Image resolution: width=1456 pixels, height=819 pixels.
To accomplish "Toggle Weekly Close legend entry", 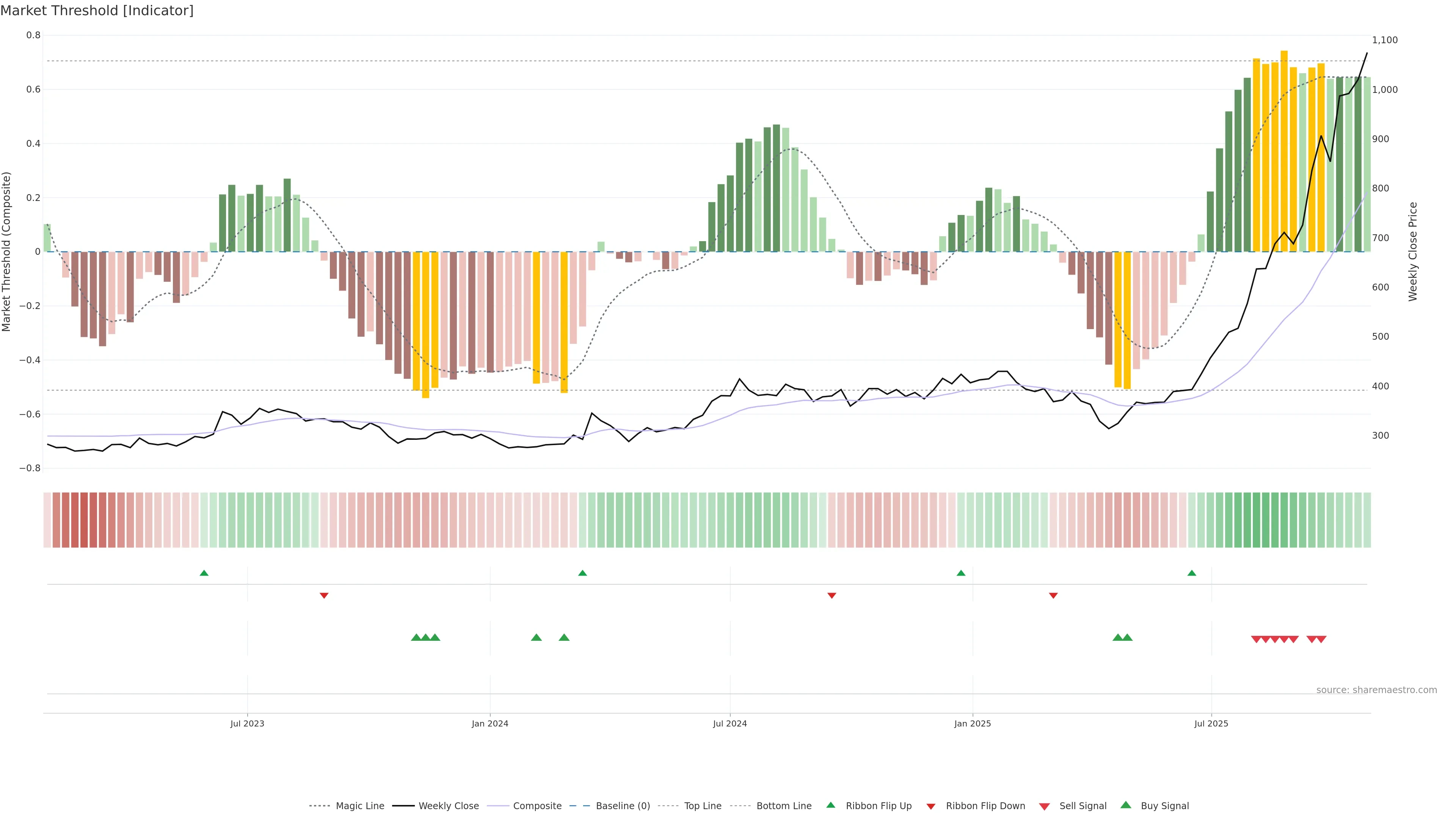I will 448,806.
